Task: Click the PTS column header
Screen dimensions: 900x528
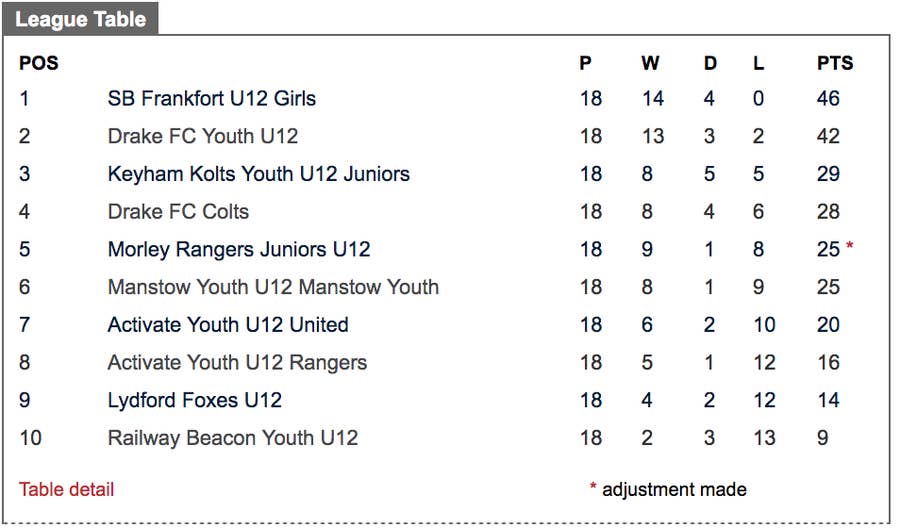Action: [834, 63]
